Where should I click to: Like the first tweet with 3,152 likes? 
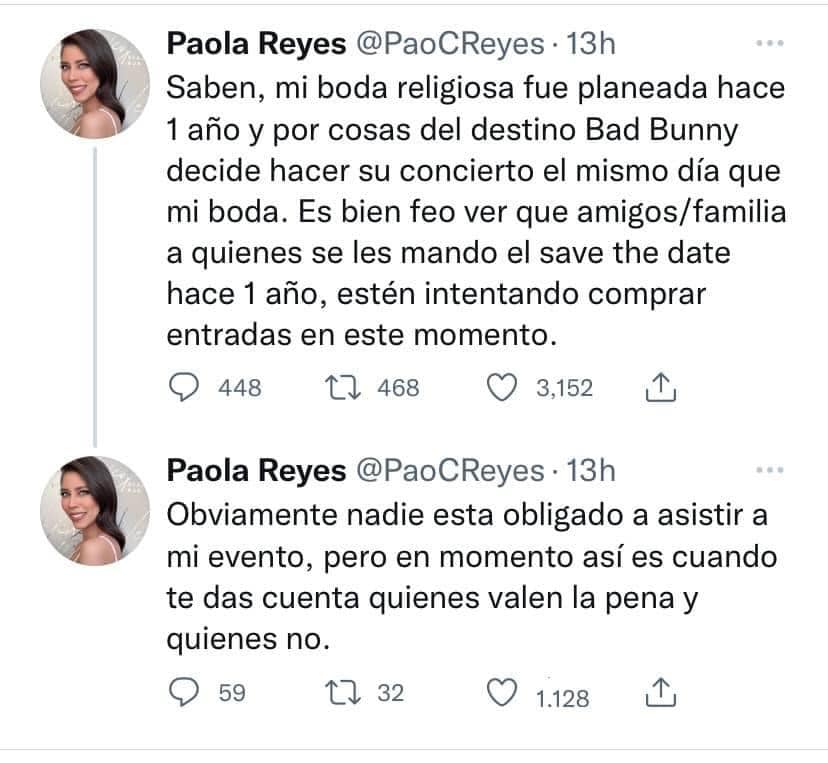pyautogui.click(x=501, y=387)
